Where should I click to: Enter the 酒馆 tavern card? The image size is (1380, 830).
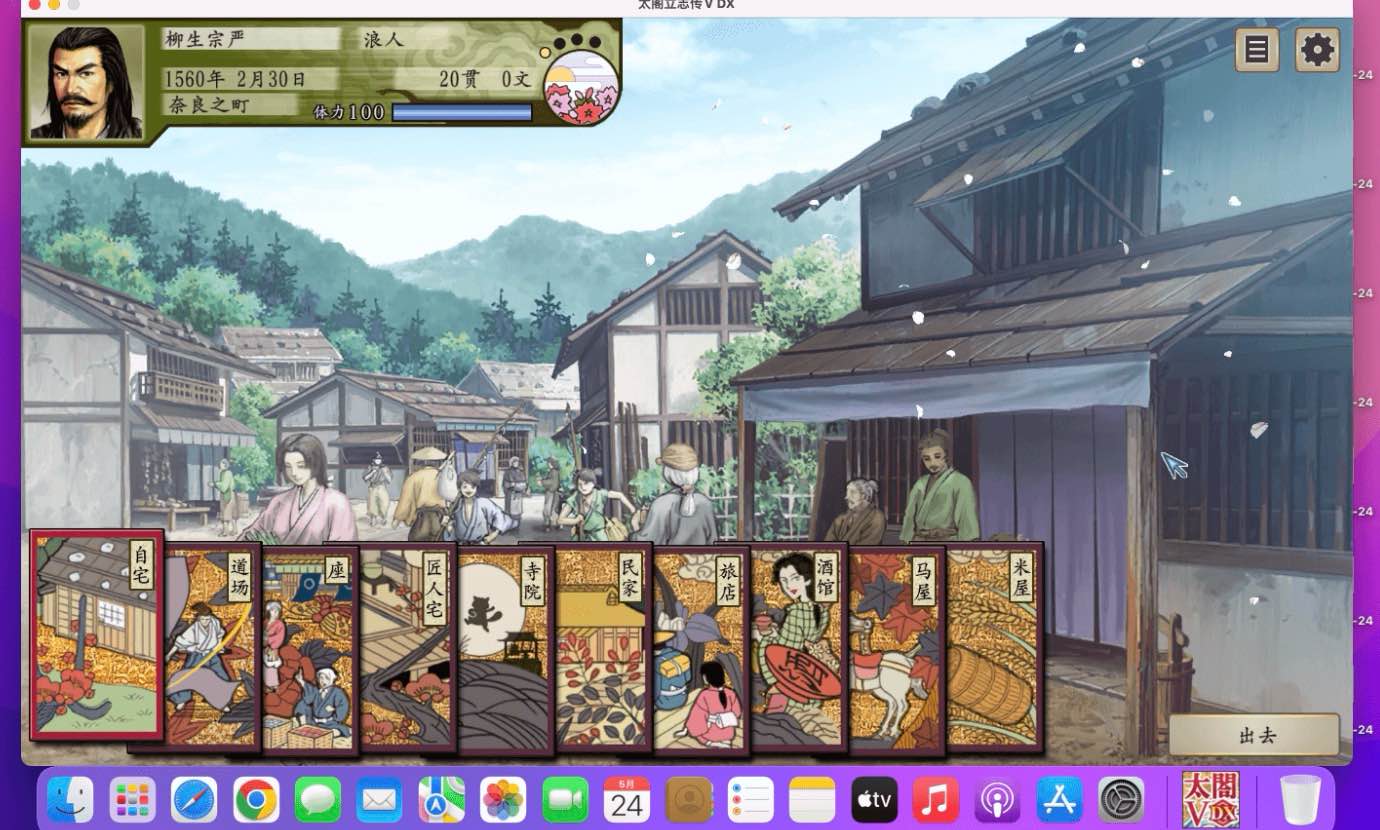click(x=798, y=650)
